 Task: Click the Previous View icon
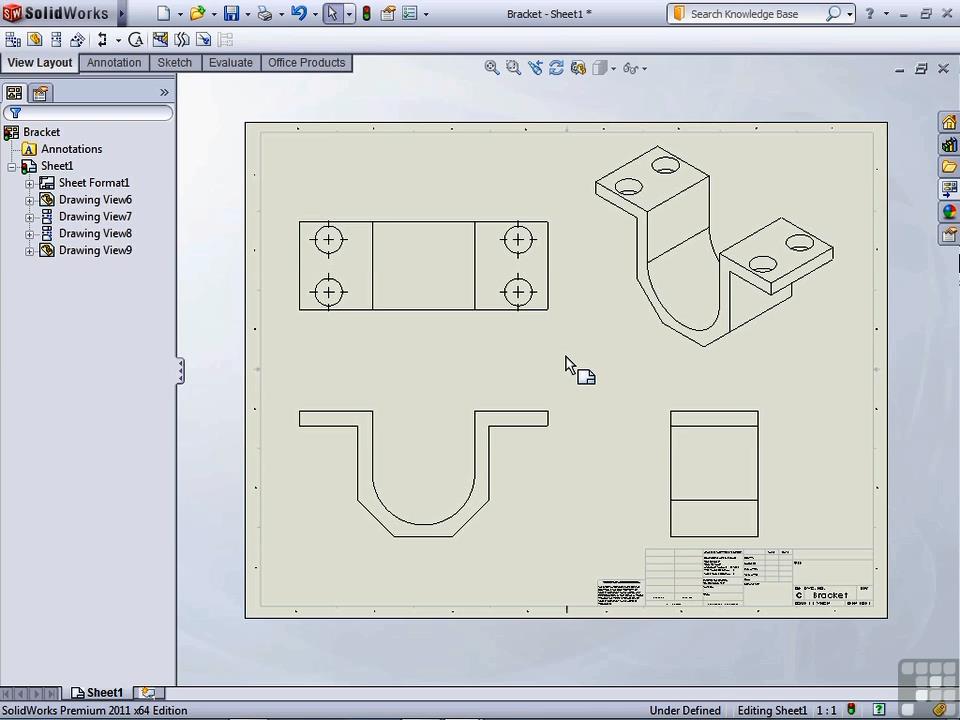[x=535, y=67]
